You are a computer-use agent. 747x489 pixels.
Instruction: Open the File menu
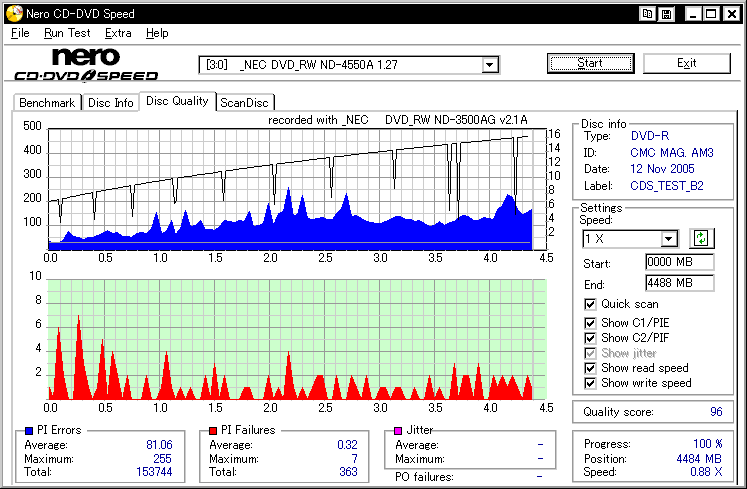point(20,33)
